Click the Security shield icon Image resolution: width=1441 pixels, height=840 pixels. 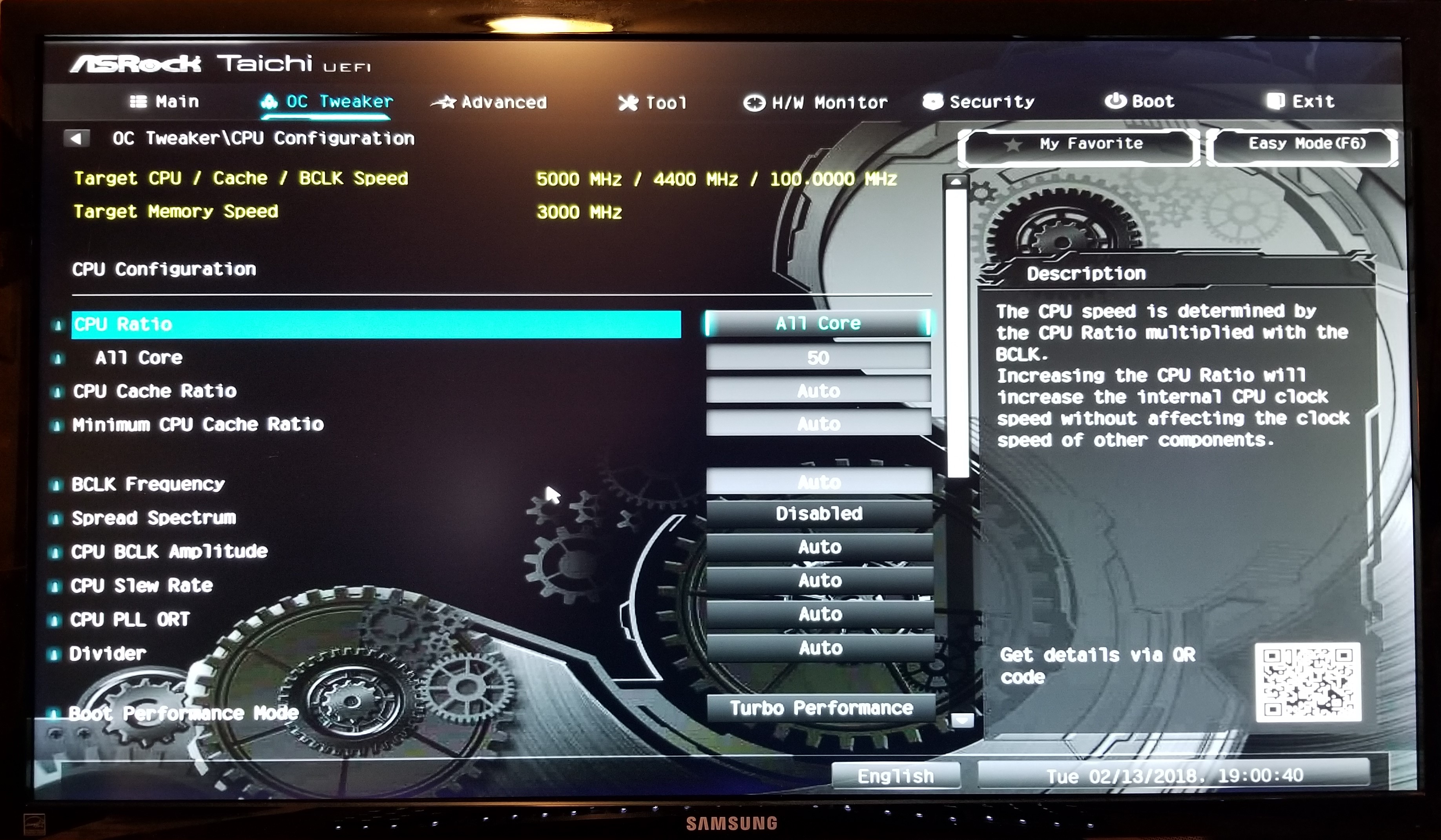click(933, 102)
